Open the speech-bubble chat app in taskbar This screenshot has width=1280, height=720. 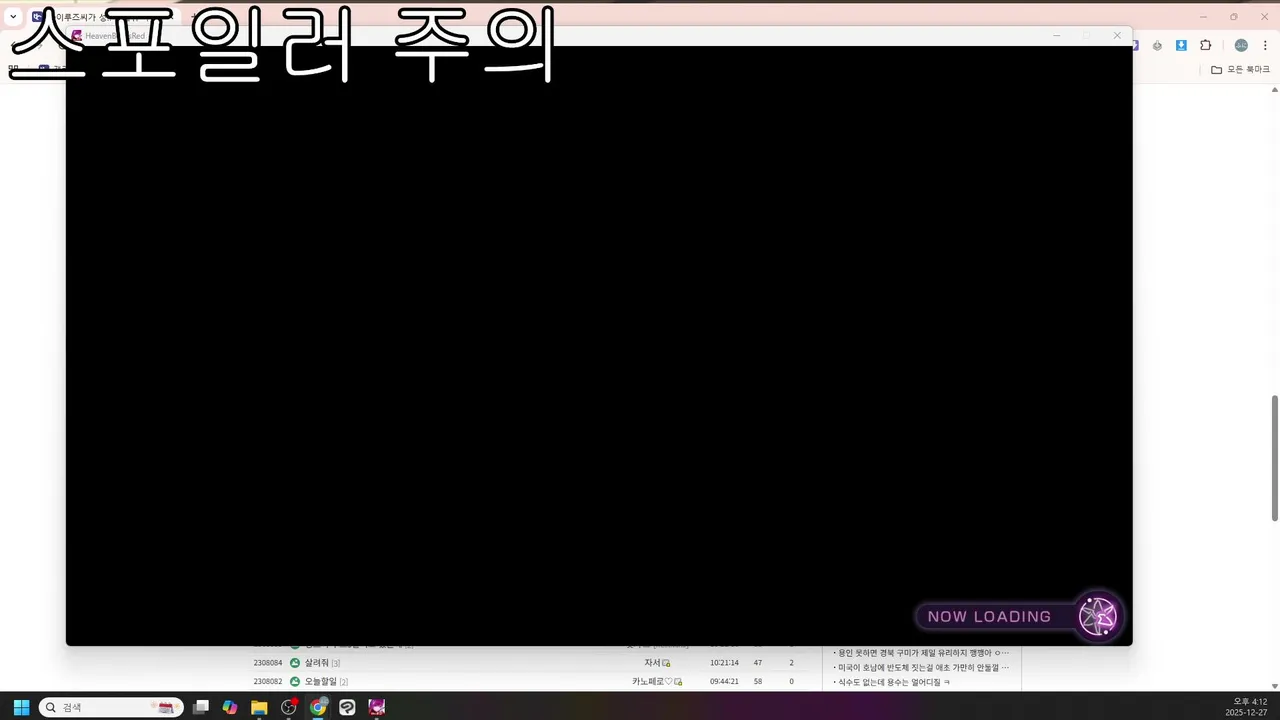pyautogui.click(x=347, y=707)
